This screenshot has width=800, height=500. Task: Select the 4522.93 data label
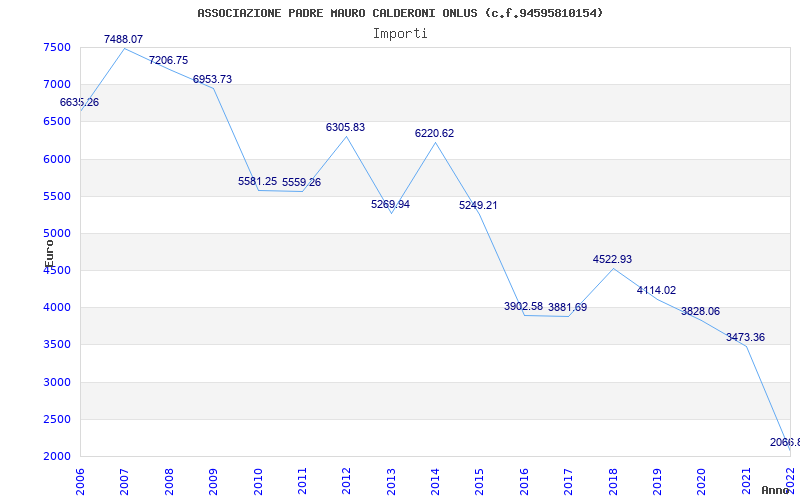[612, 259]
